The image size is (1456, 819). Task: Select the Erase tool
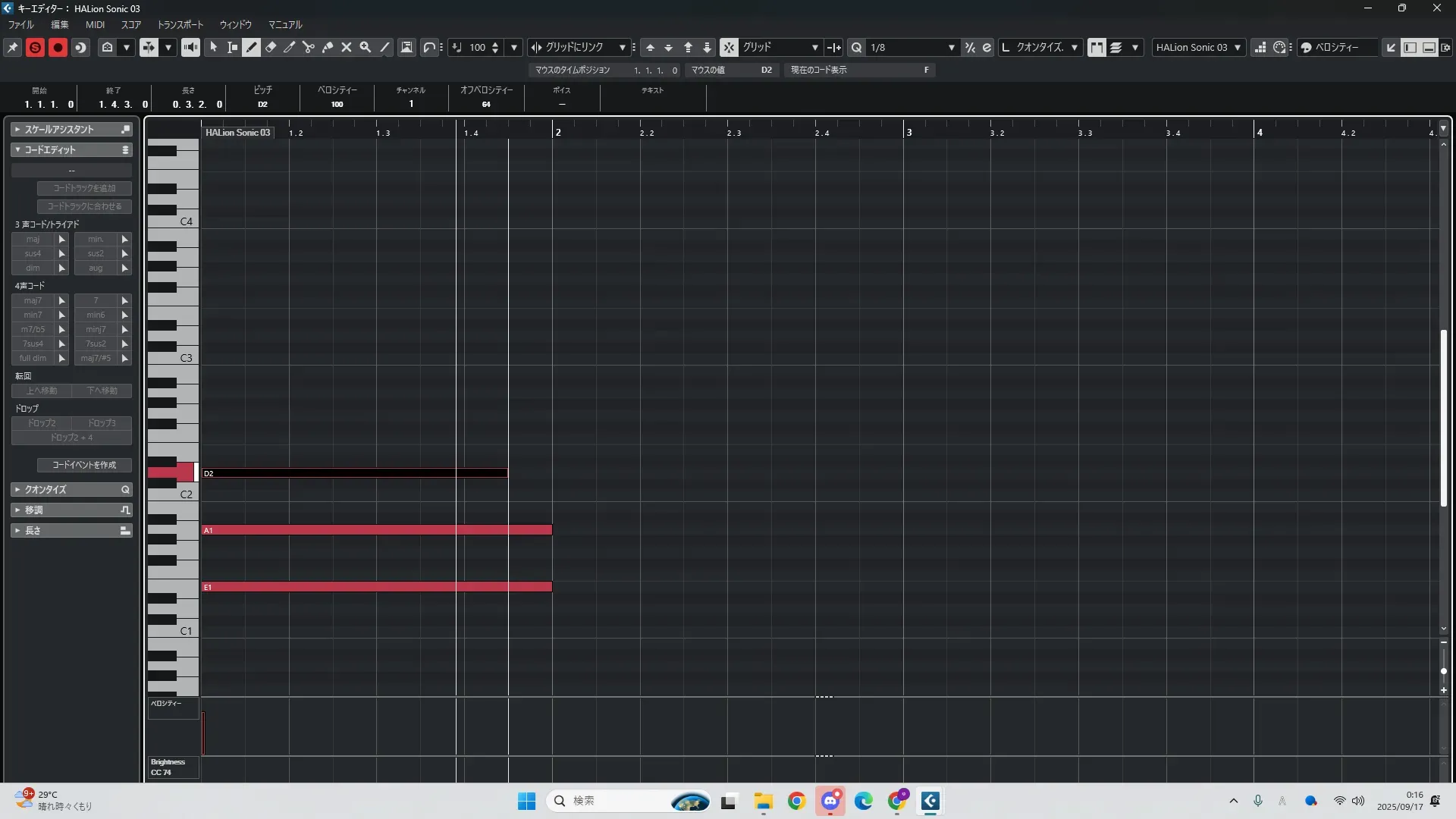pos(271,47)
